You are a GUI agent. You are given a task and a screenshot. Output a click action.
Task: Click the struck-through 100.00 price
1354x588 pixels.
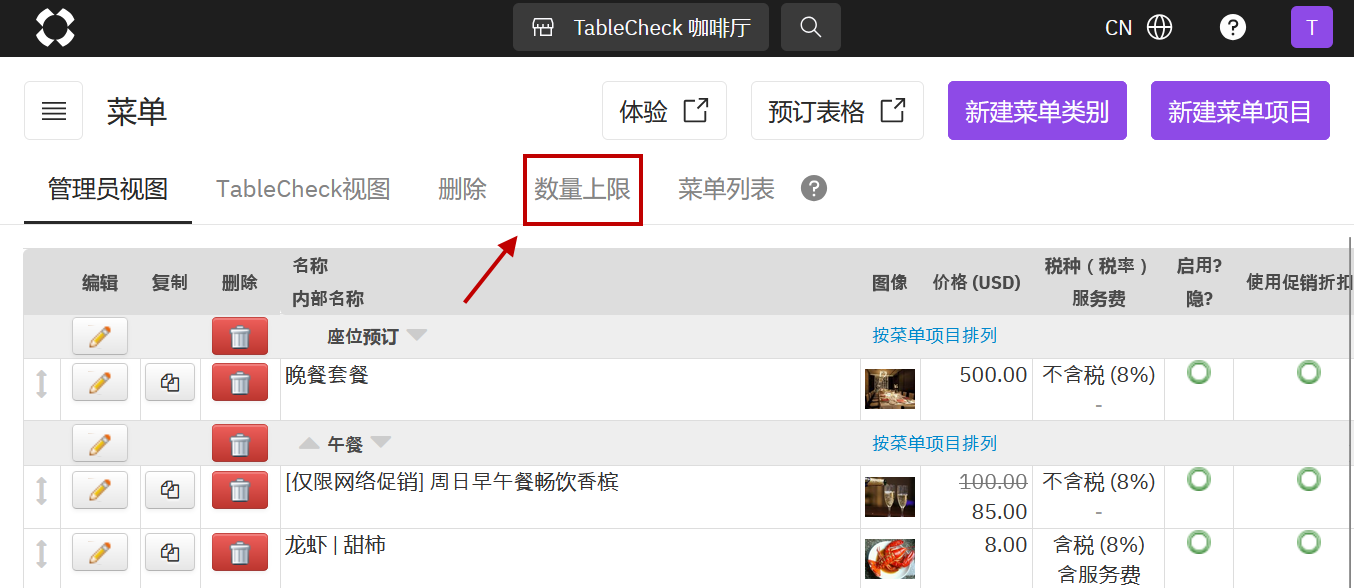tap(993, 482)
